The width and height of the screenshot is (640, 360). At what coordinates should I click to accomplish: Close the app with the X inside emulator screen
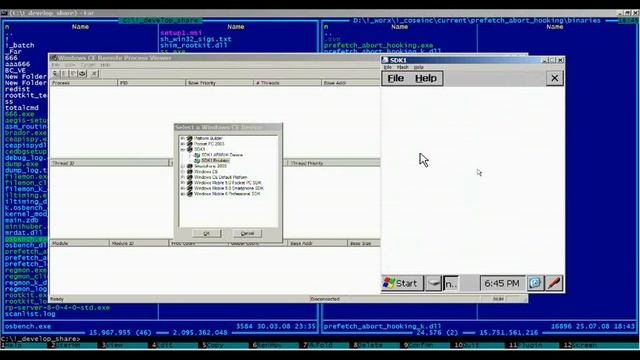pyautogui.click(x=555, y=78)
